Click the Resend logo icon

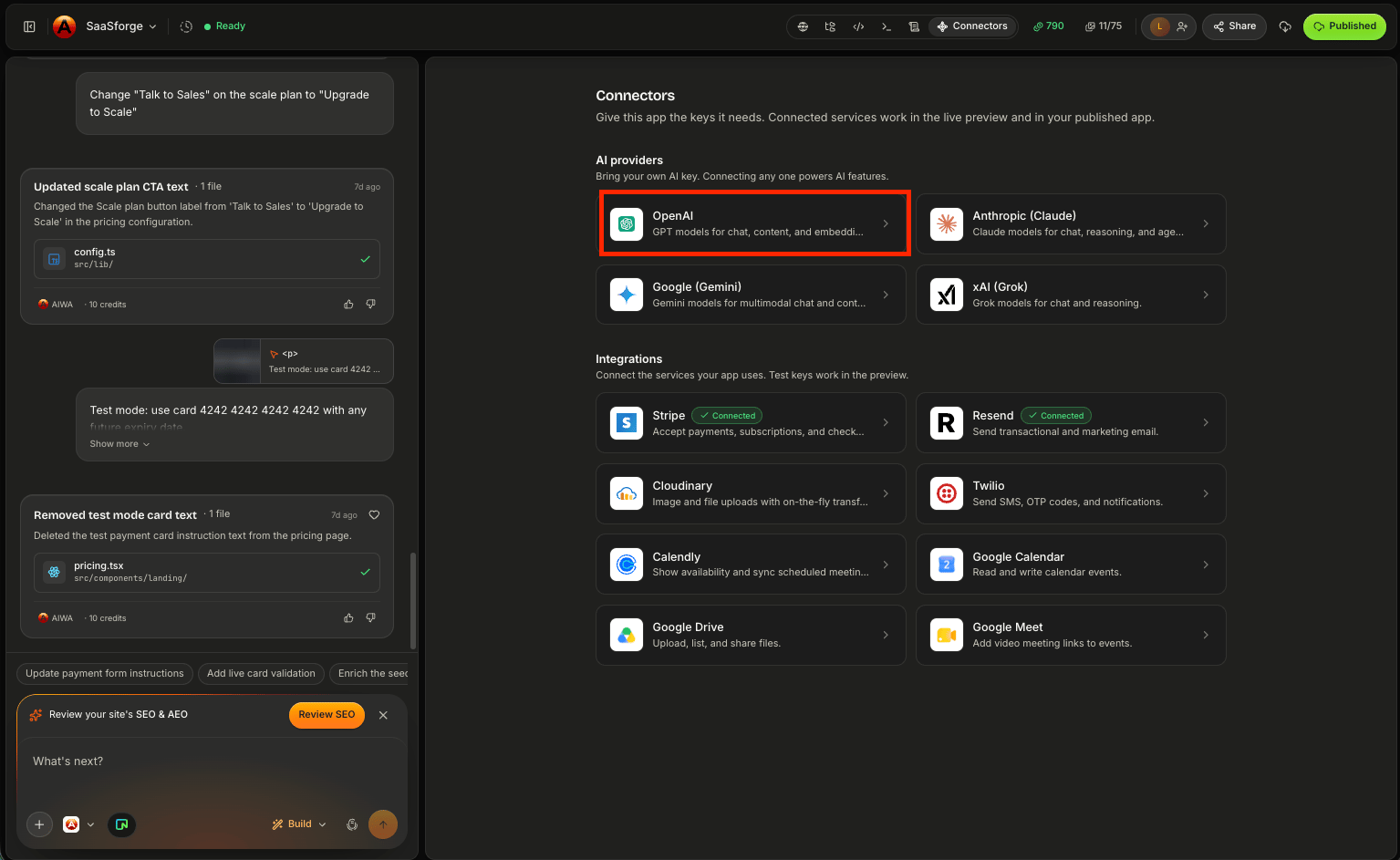[x=947, y=423]
